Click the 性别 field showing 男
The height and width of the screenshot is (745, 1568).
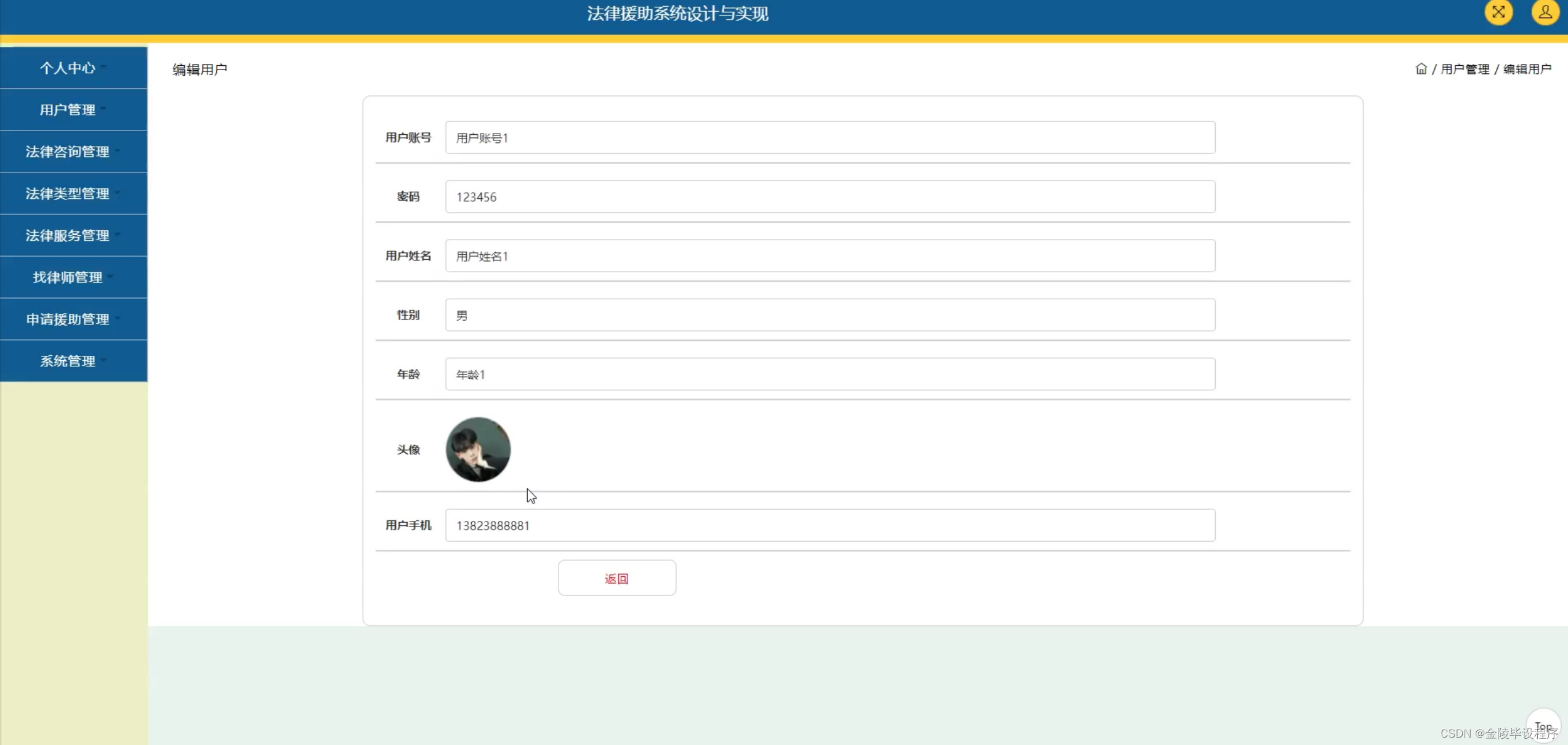[830, 315]
